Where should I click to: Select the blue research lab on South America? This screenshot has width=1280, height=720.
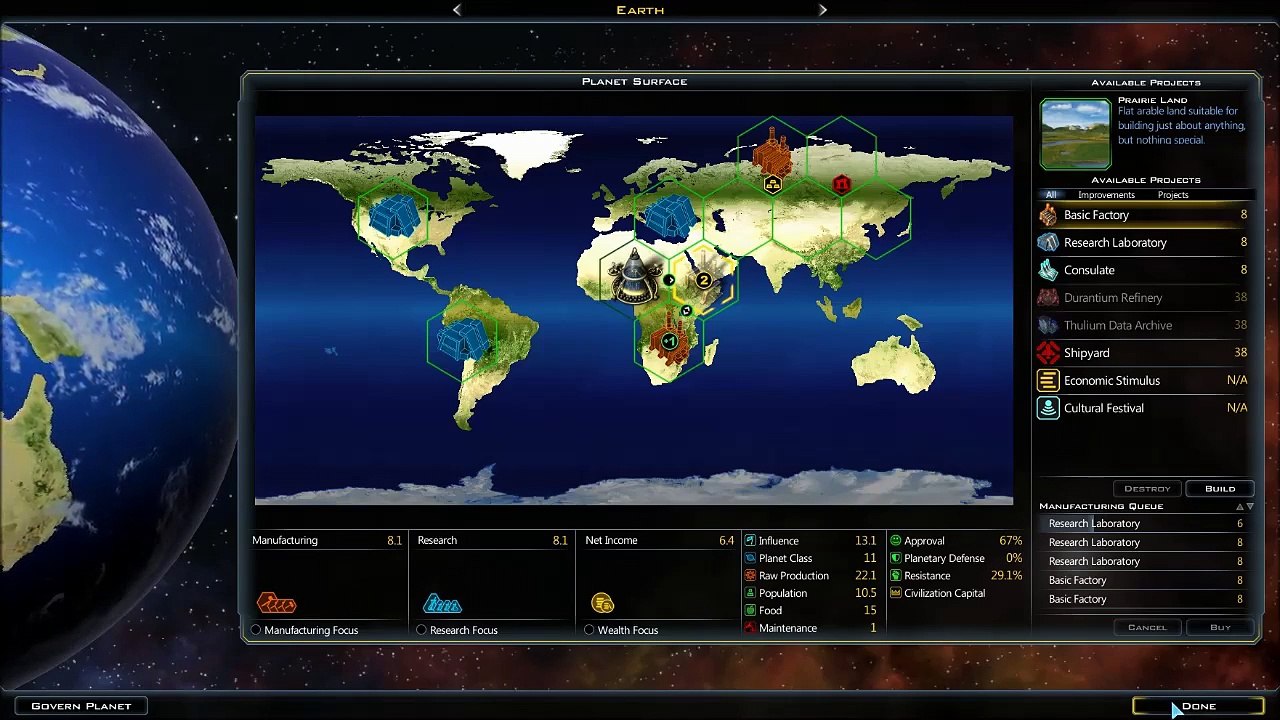coord(462,339)
